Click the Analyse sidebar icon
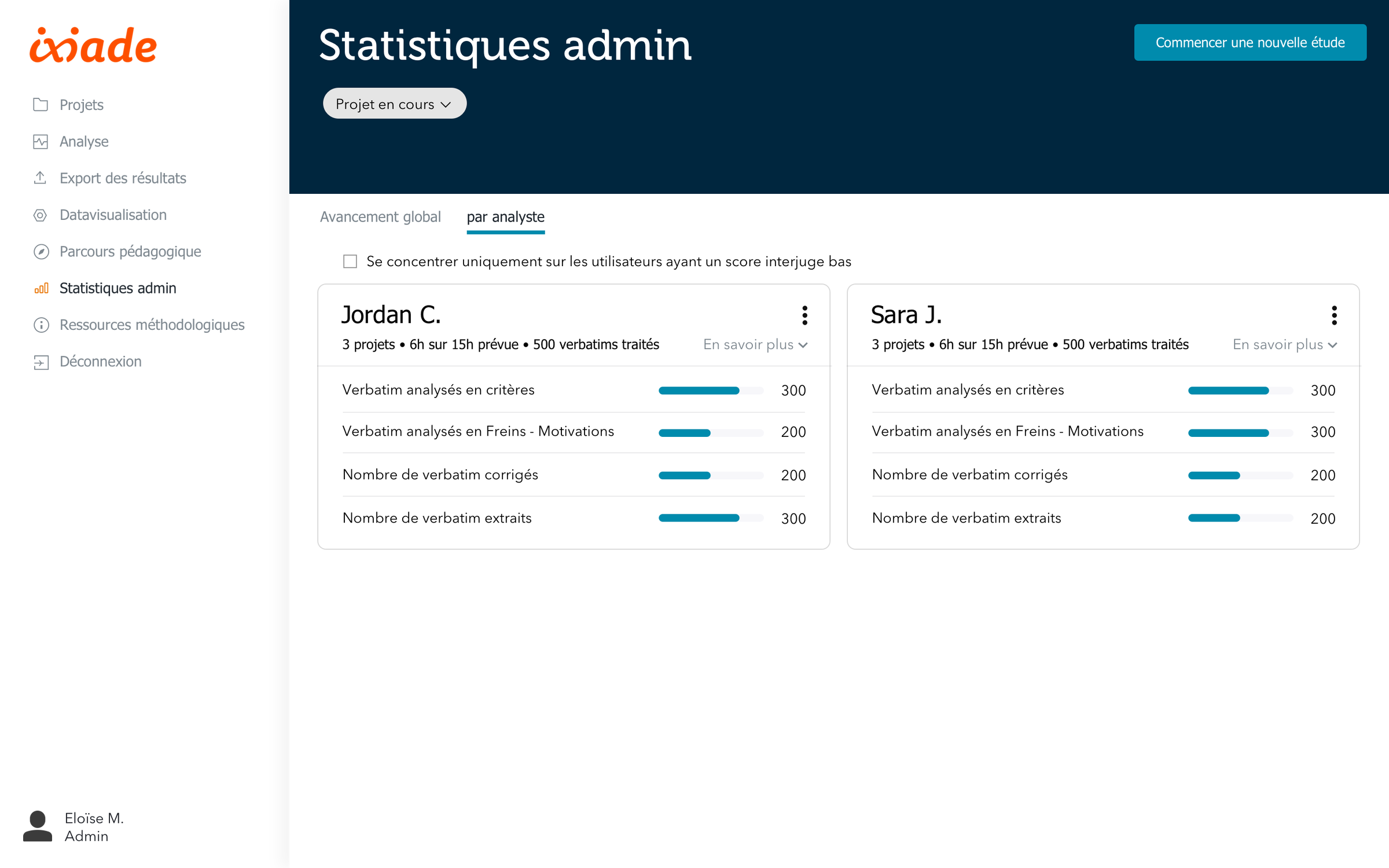1389x868 pixels. [x=41, y=142]
